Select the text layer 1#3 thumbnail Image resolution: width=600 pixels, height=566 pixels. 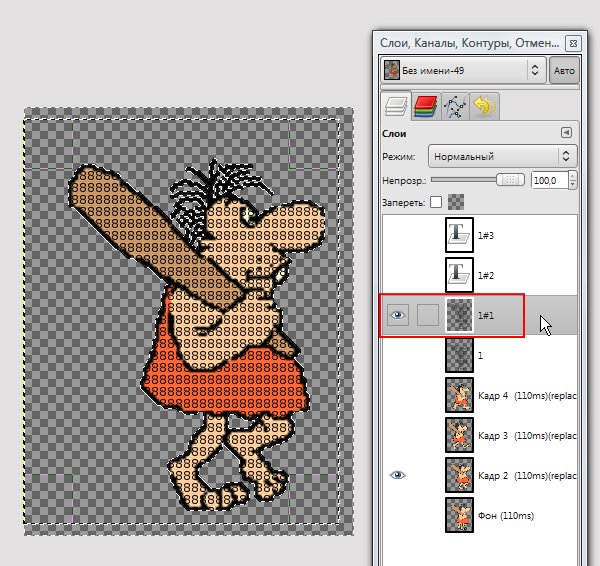click(459, 235)
